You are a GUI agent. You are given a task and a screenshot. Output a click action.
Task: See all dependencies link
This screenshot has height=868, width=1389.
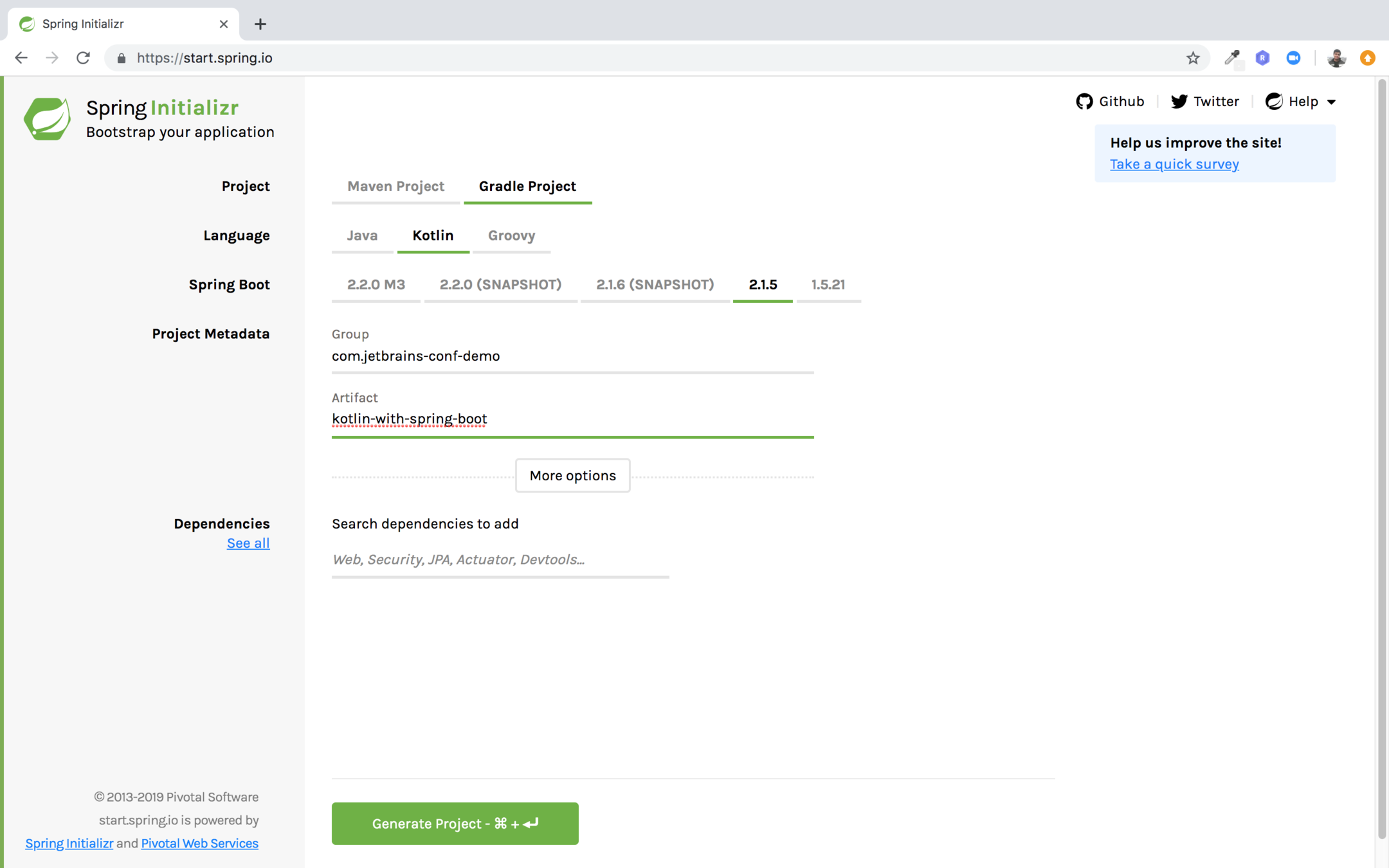(x=248, y=543)
